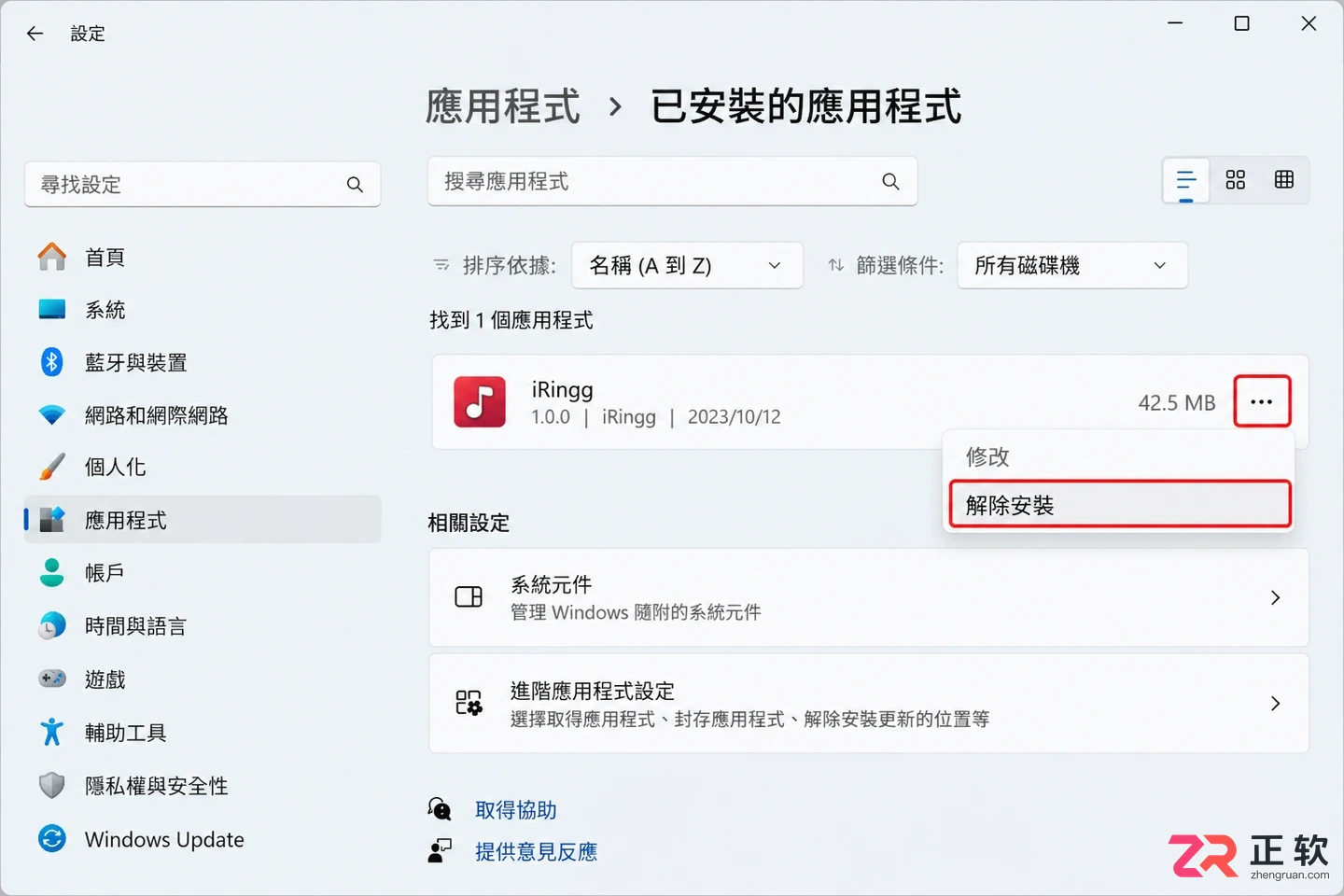Open the 提供意見反應 link
This screenshot has height=896, width=1344.
536,851
